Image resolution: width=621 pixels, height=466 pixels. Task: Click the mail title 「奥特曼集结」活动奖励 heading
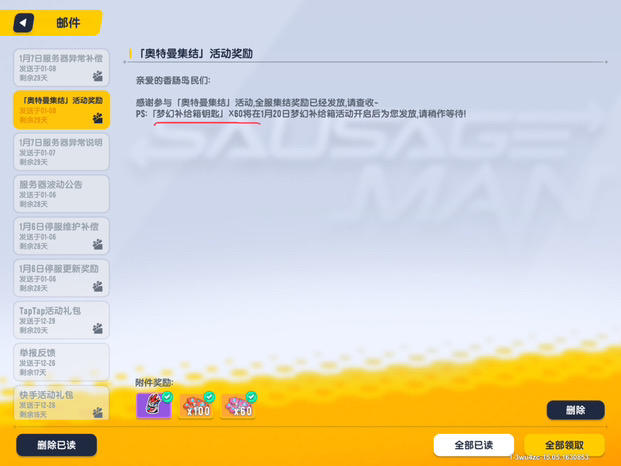[194, 53]
